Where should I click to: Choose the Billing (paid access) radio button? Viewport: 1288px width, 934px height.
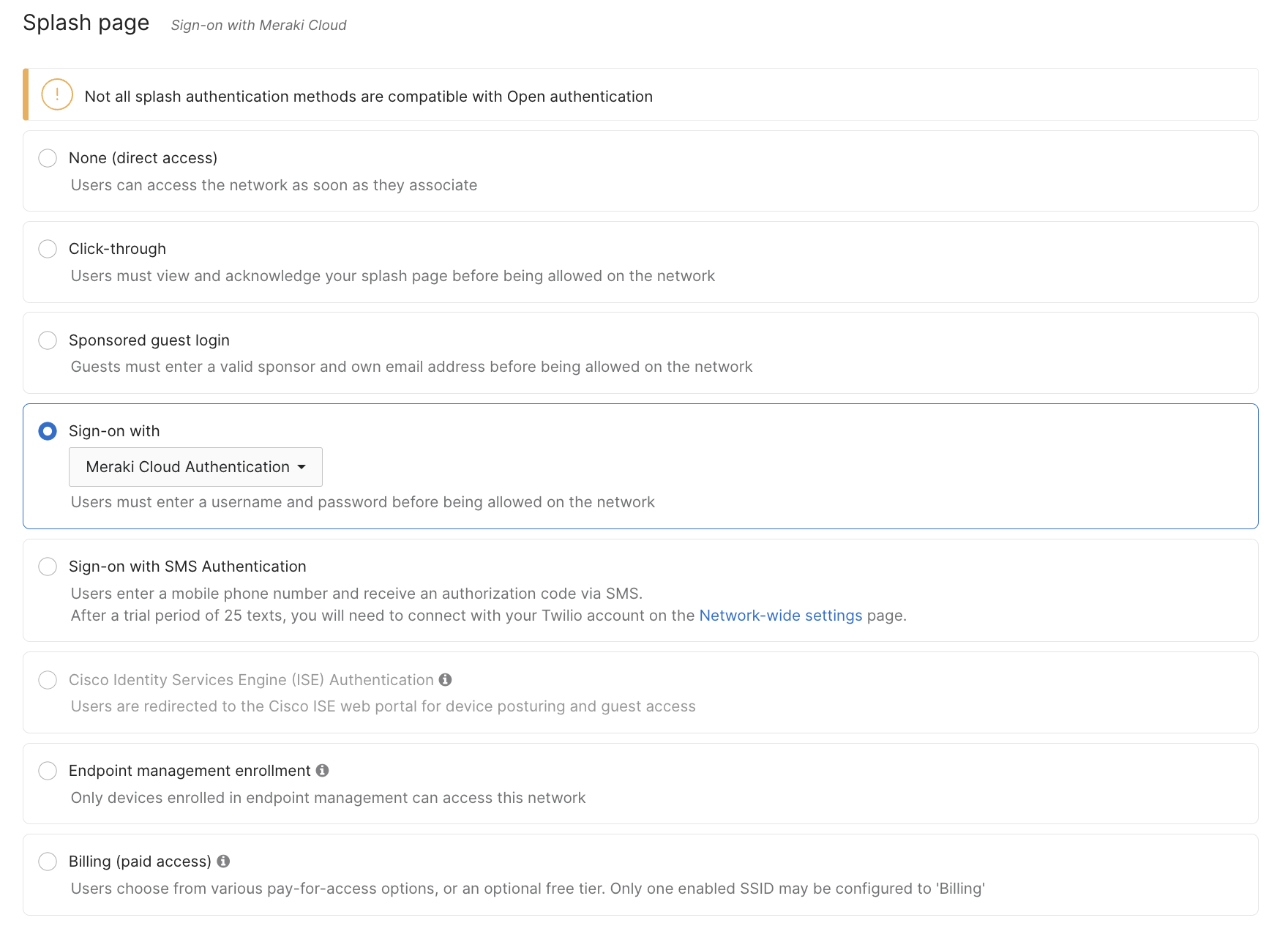click(48, 862)
